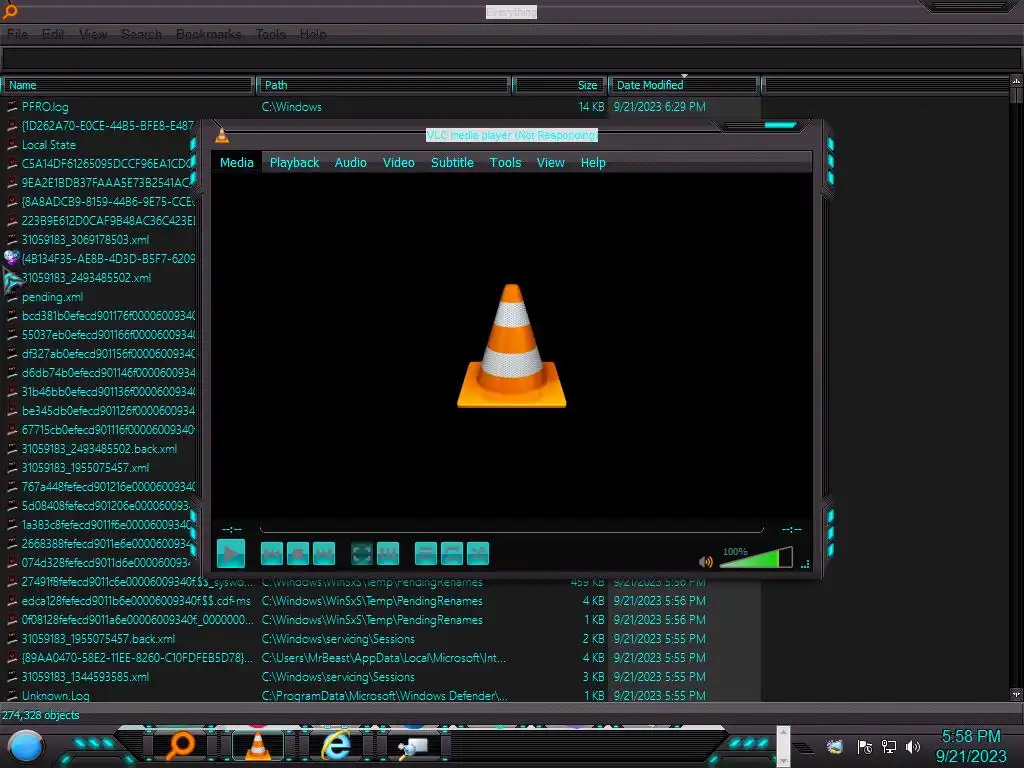Click the taskbar clock showing 5:58 PM

pos(971,746)
